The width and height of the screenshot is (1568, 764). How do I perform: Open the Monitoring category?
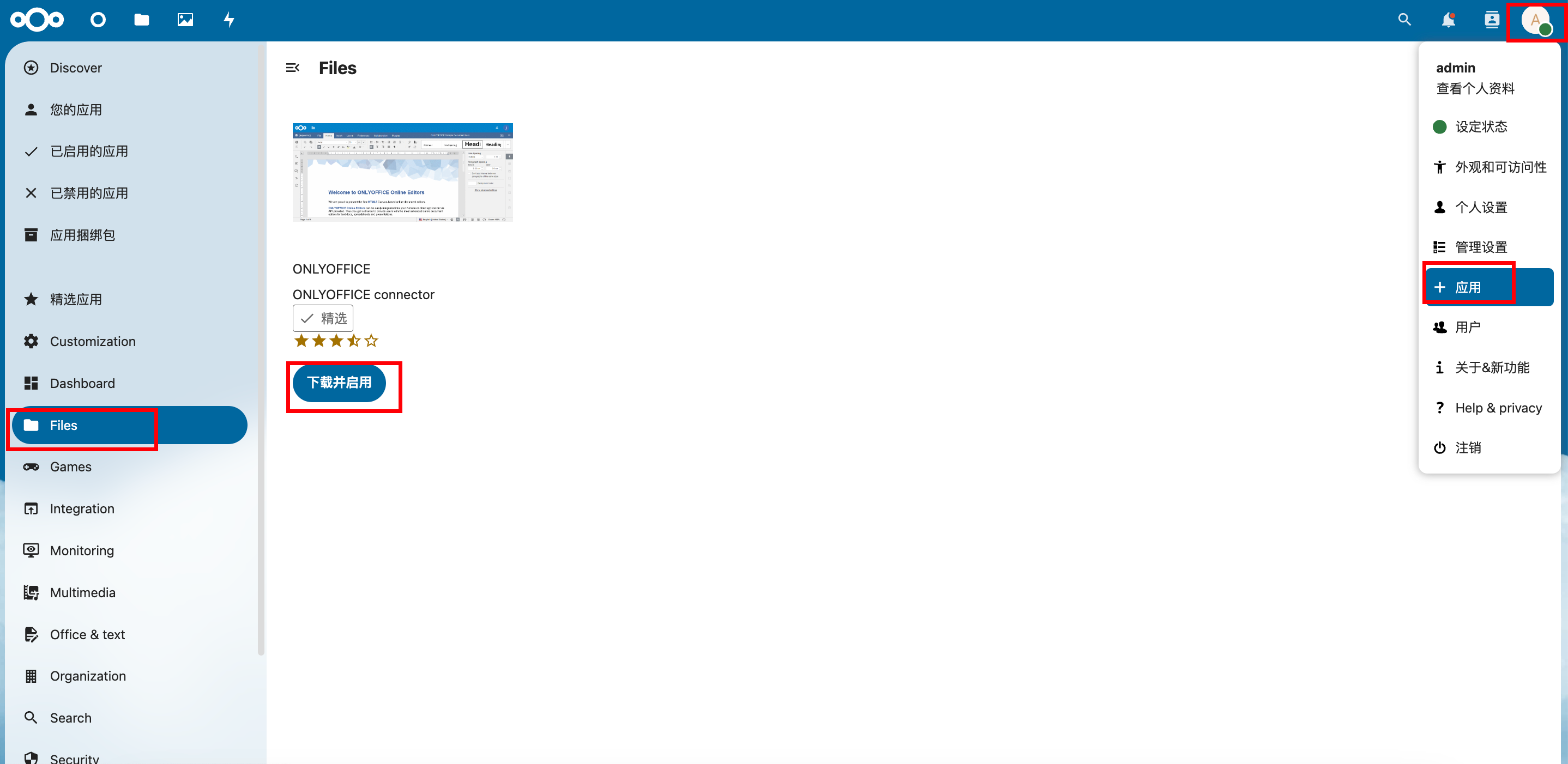[x=129, y=550]
